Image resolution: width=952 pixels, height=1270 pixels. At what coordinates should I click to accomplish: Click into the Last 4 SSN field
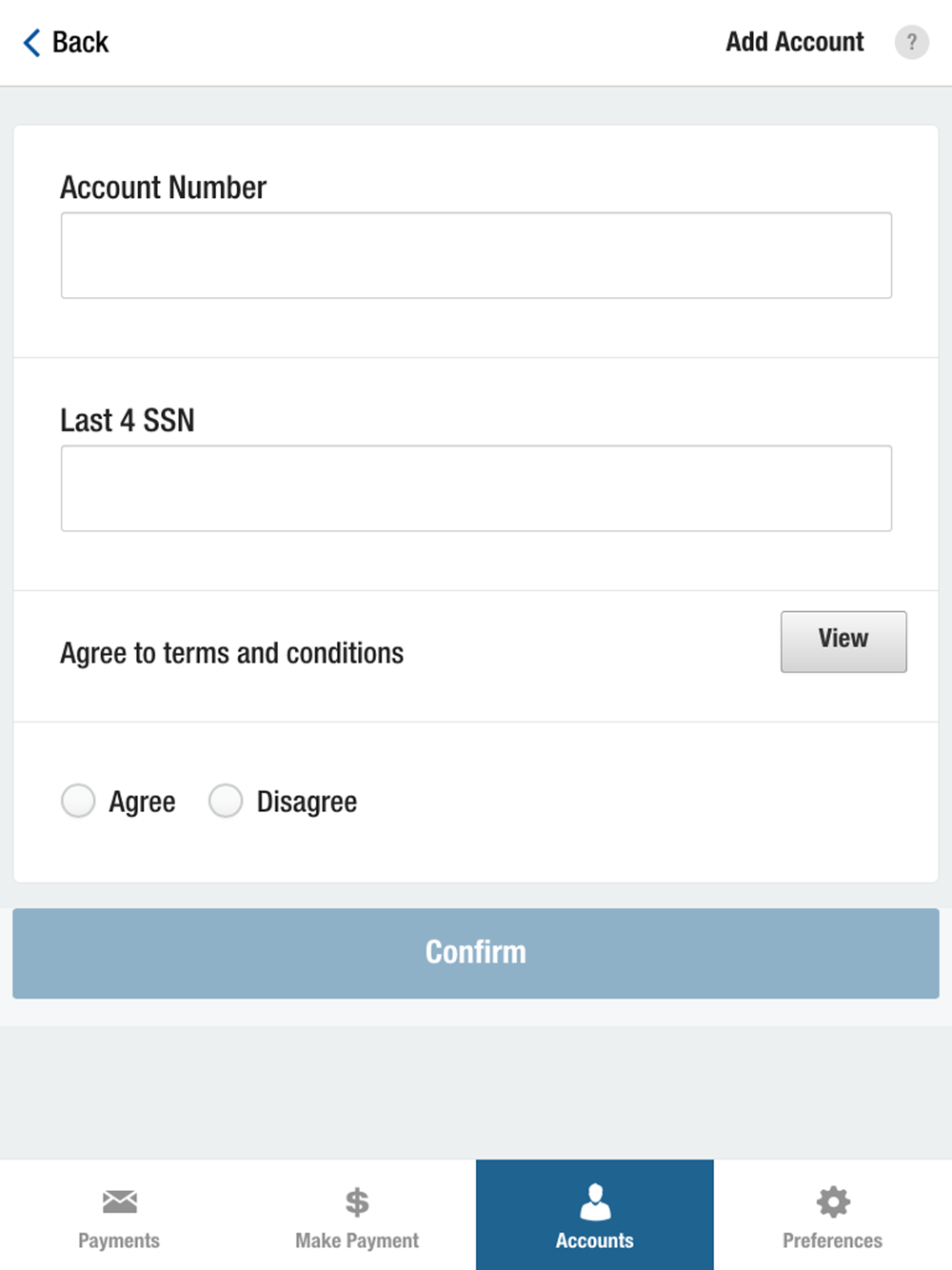click(x=476, y=488)
